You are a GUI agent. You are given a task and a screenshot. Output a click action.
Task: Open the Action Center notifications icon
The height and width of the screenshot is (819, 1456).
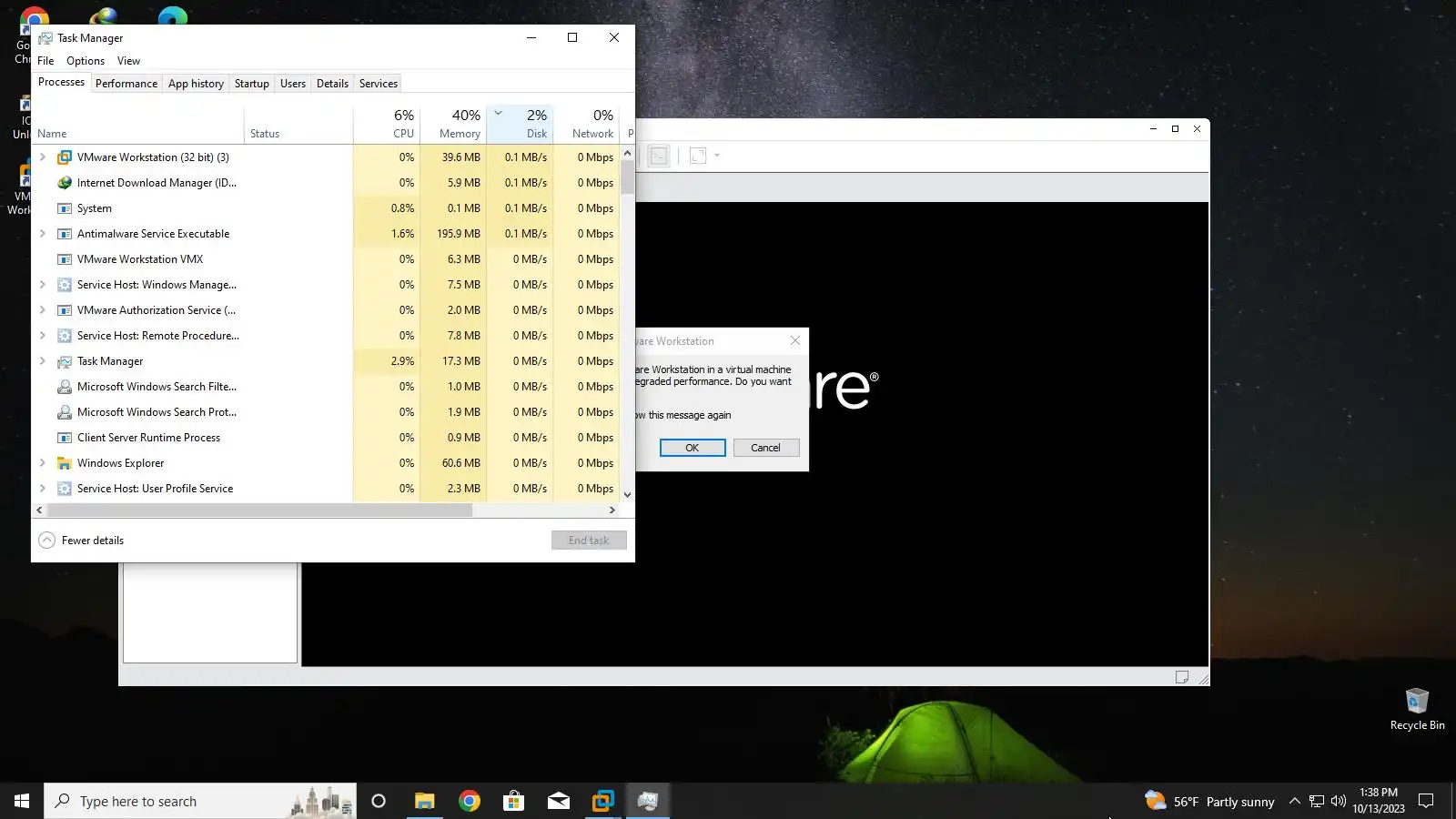pyautogui.click(x=1426, y=801)
